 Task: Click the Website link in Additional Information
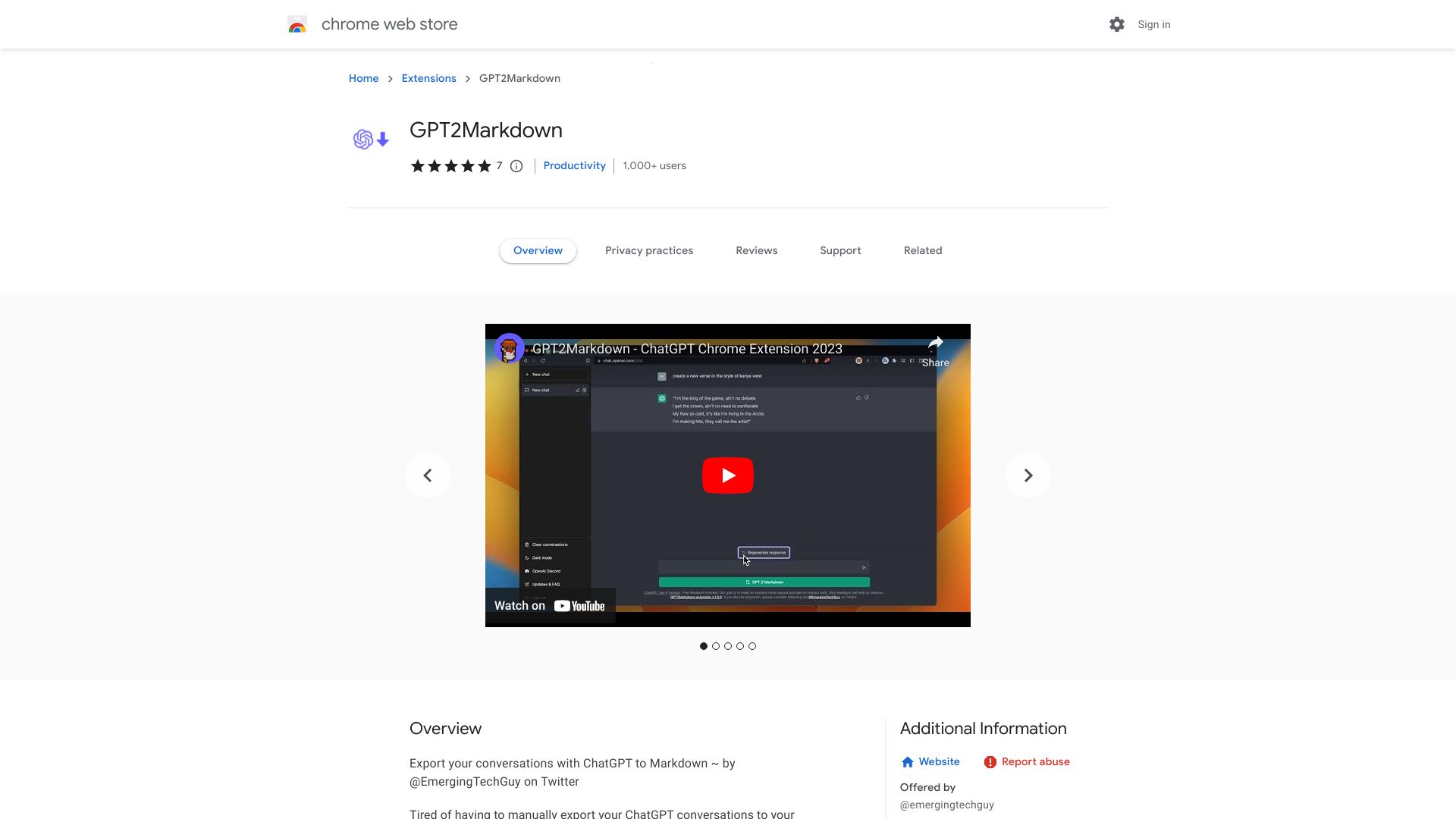click(938, 761)
